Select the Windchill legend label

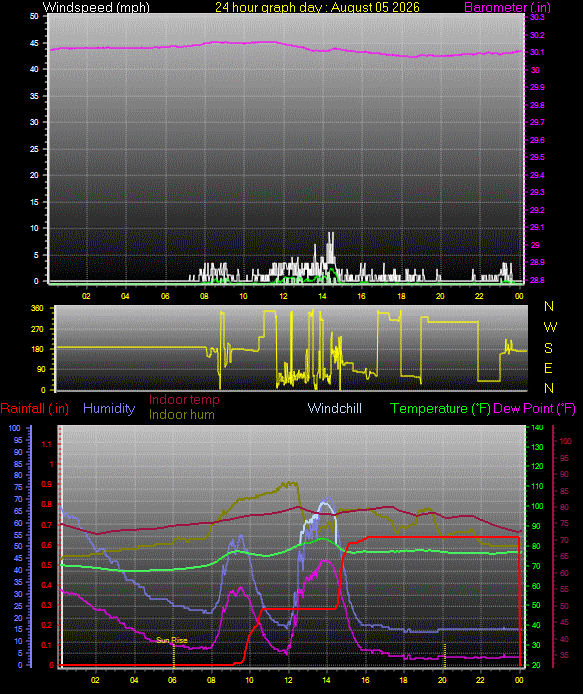pyautogui.click(x=335, y=409)
